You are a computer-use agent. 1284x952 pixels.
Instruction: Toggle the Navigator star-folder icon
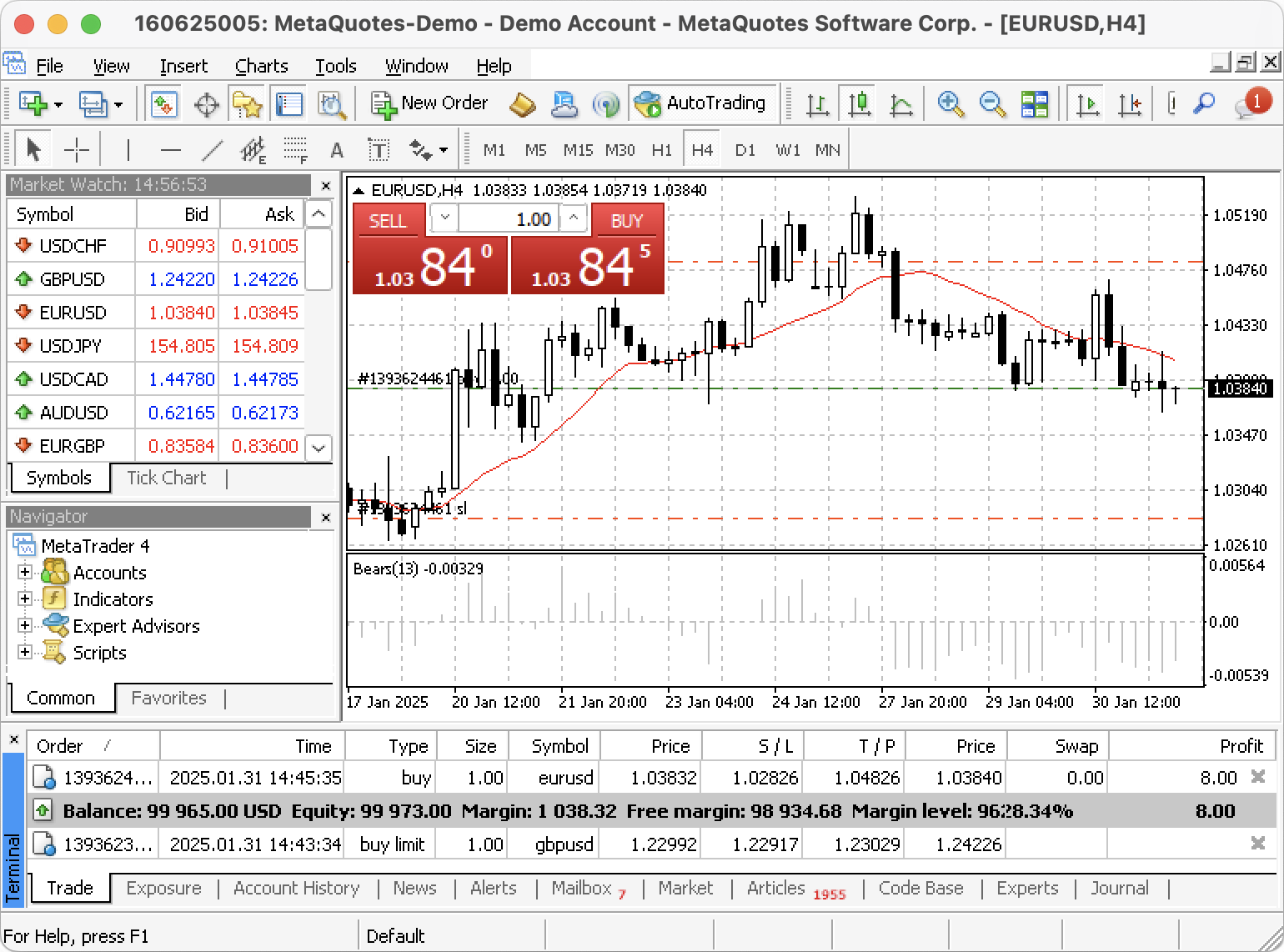[247, 104]
